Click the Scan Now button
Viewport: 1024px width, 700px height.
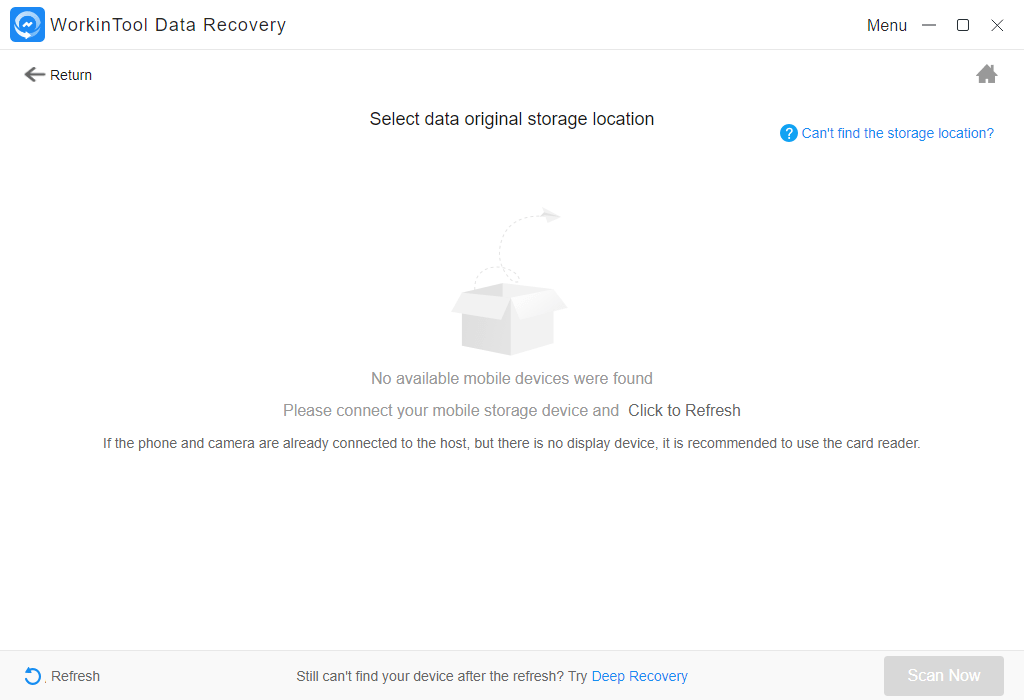(943, 676)
